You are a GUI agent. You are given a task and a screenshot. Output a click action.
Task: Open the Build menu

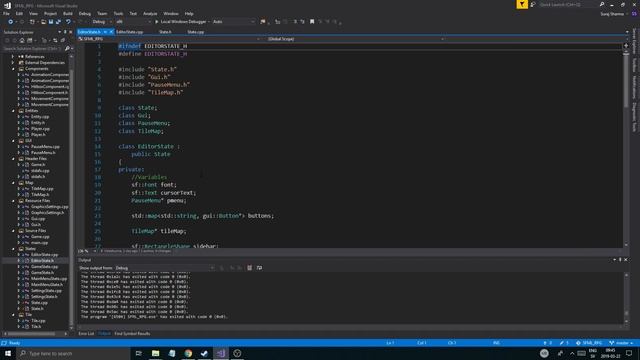click(x=68, y=13)
